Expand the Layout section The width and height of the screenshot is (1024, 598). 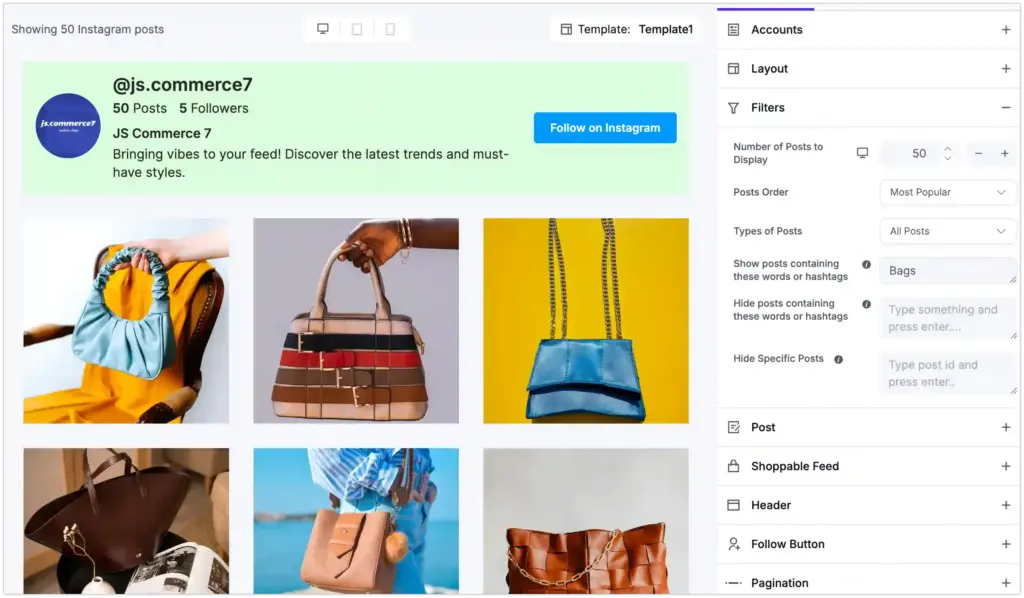click(1007, 68)
